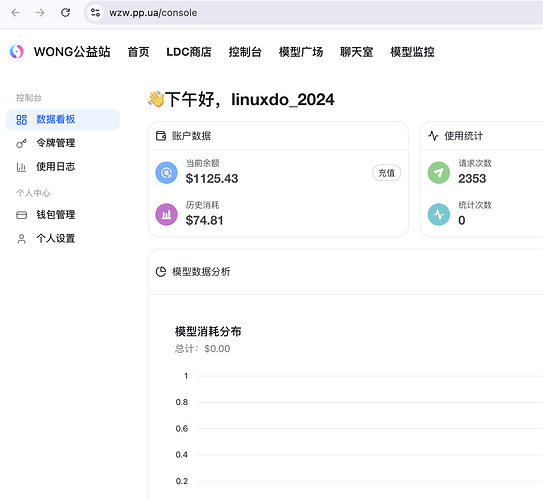Reload the page with the refresh icon
The image size is (543, 500).
tap(65, 13)
